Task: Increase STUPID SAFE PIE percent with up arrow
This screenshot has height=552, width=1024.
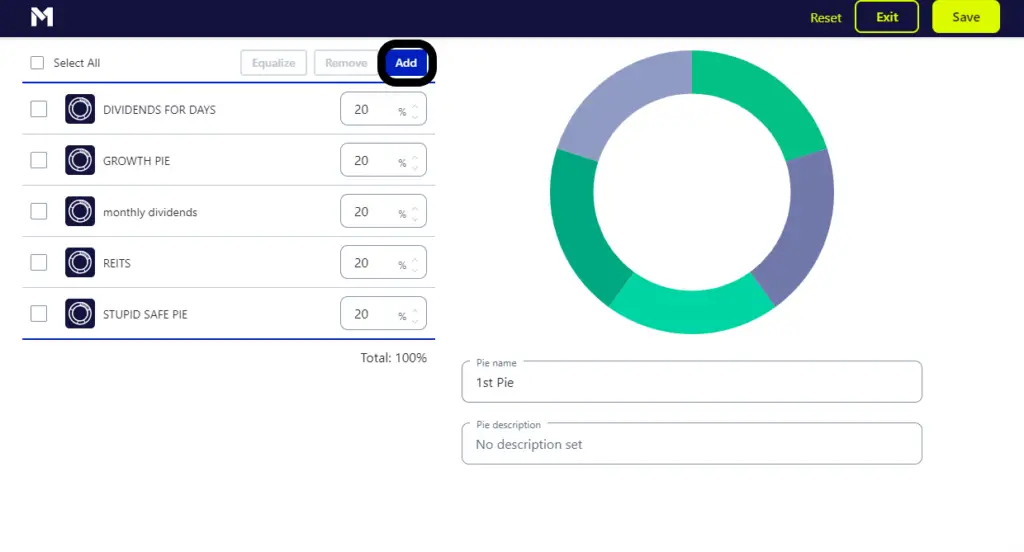Action: pos(415,310)
